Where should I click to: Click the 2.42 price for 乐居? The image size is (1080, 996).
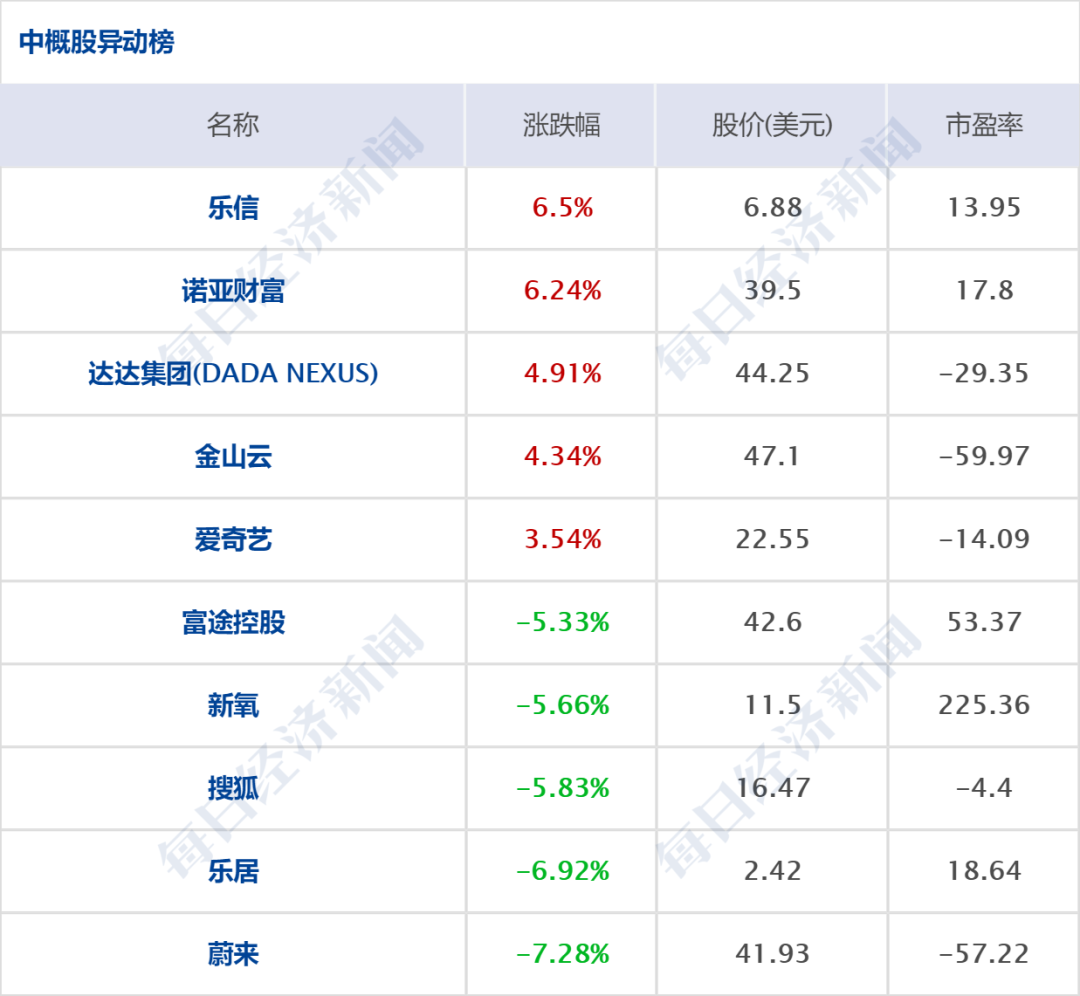[x=772, y=871]
